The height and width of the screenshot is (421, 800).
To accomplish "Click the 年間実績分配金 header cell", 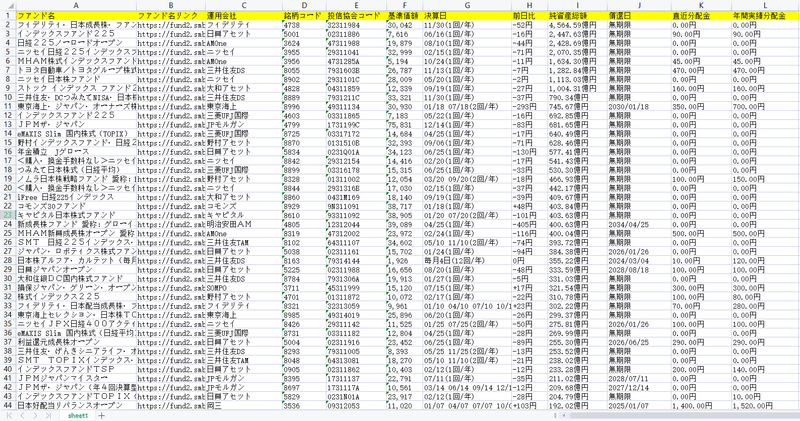I will point(765,15).
